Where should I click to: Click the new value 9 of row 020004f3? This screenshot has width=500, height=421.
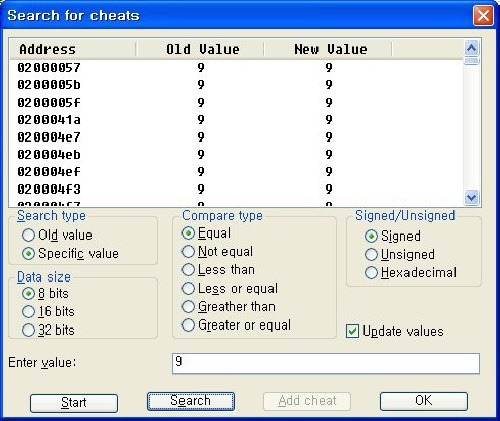click(329, 189)
